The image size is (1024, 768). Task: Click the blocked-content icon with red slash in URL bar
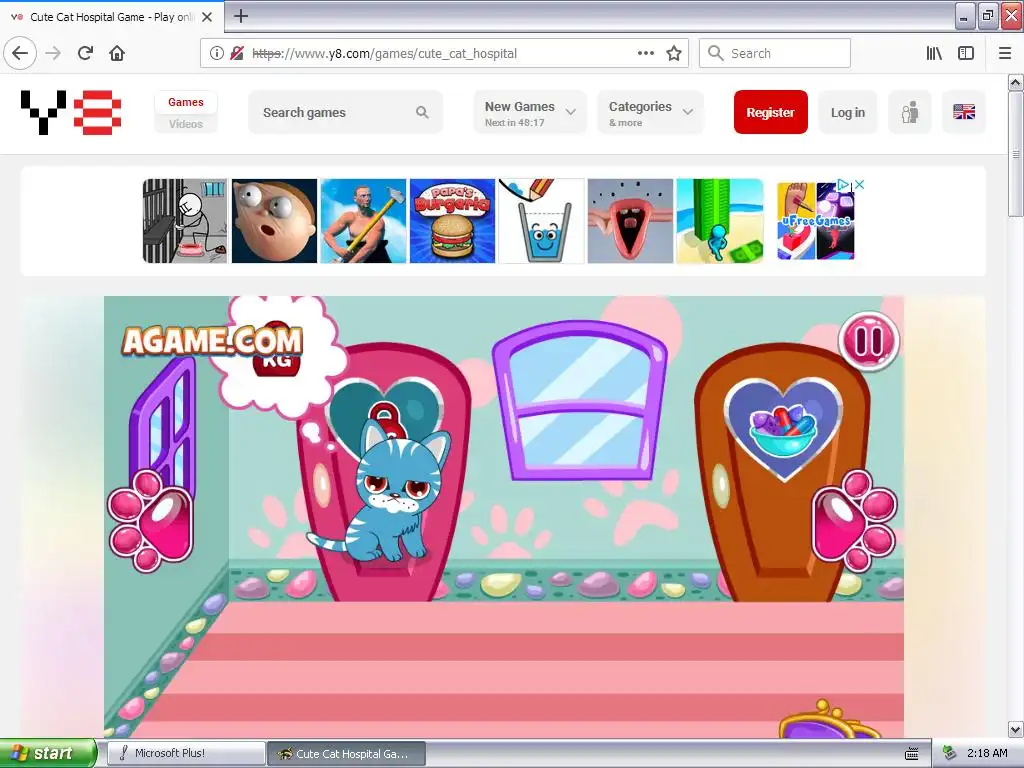(237, 53)
